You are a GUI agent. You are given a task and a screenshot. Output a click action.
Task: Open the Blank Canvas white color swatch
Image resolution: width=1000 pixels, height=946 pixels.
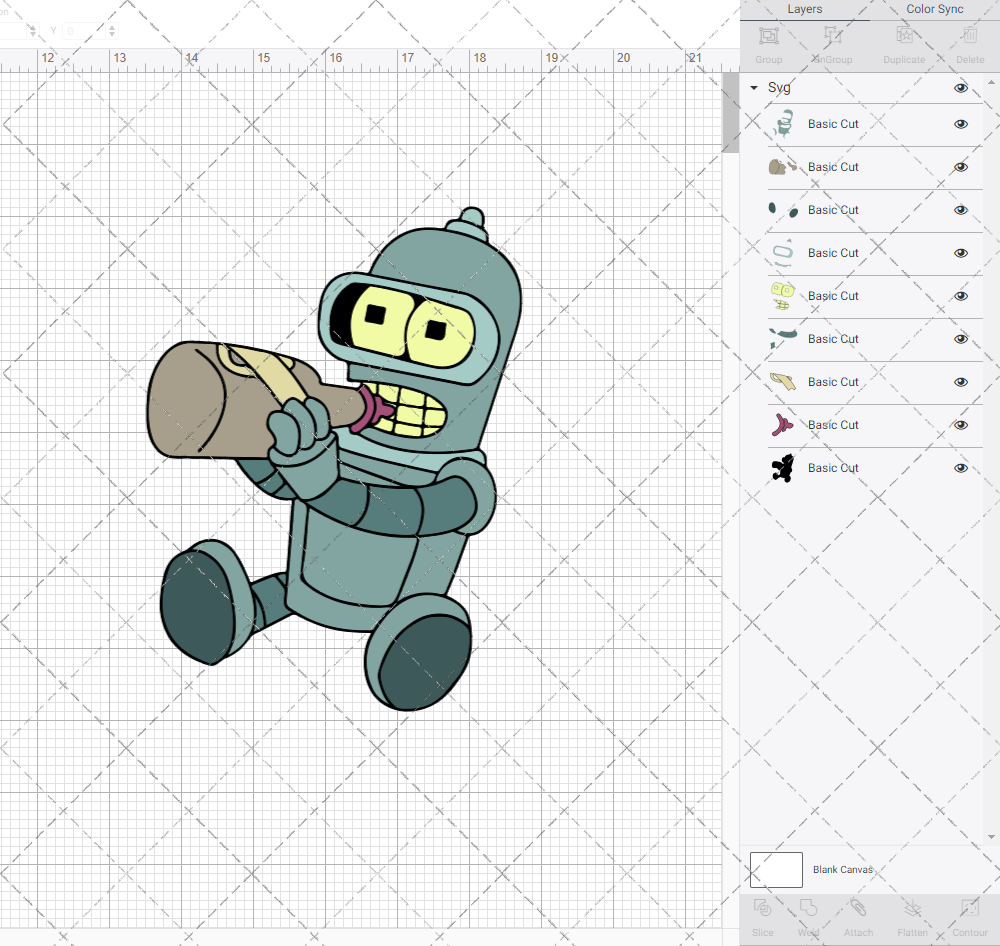tap(776, 869)
